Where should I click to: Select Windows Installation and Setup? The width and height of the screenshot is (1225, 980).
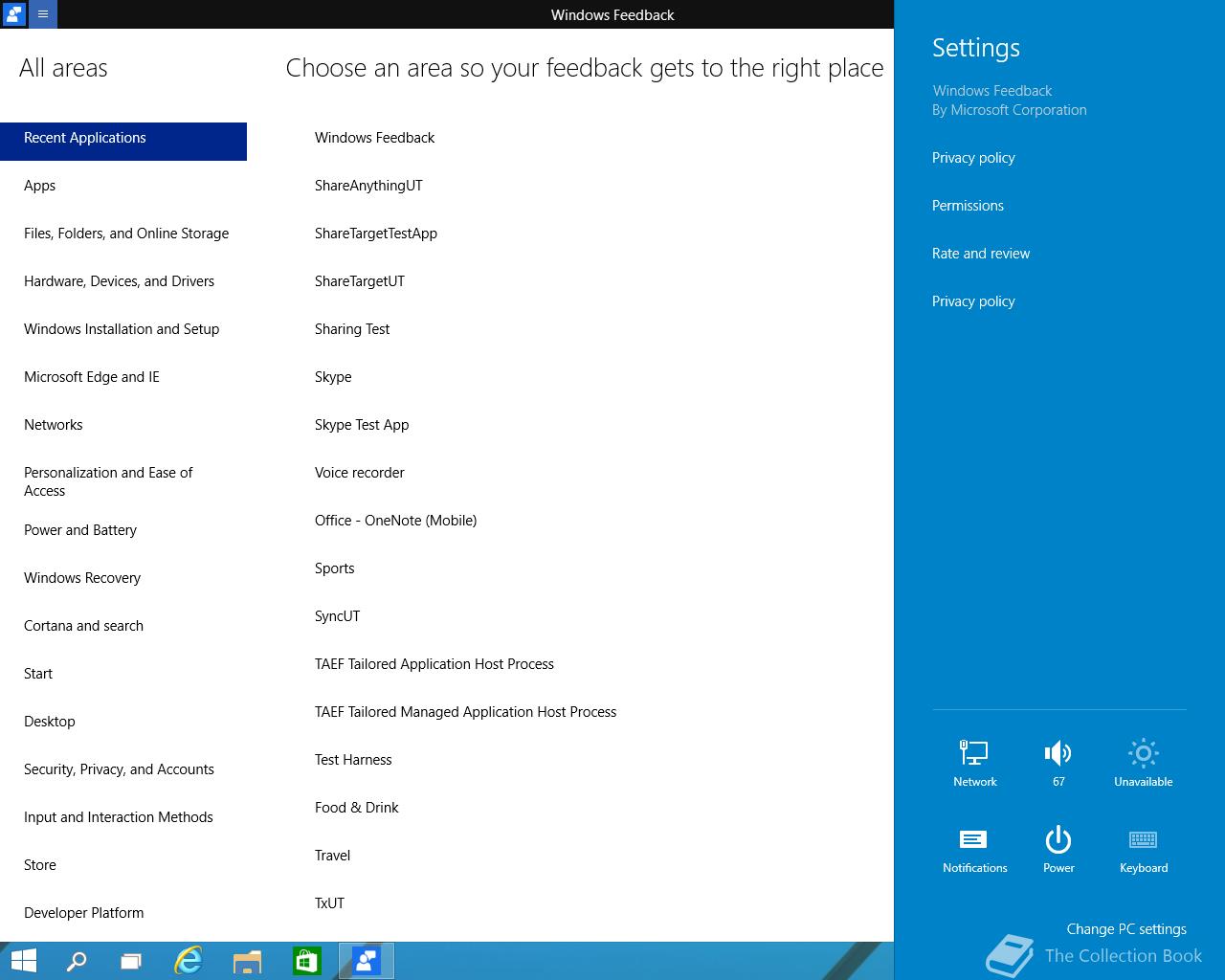[x=123, y=329]
